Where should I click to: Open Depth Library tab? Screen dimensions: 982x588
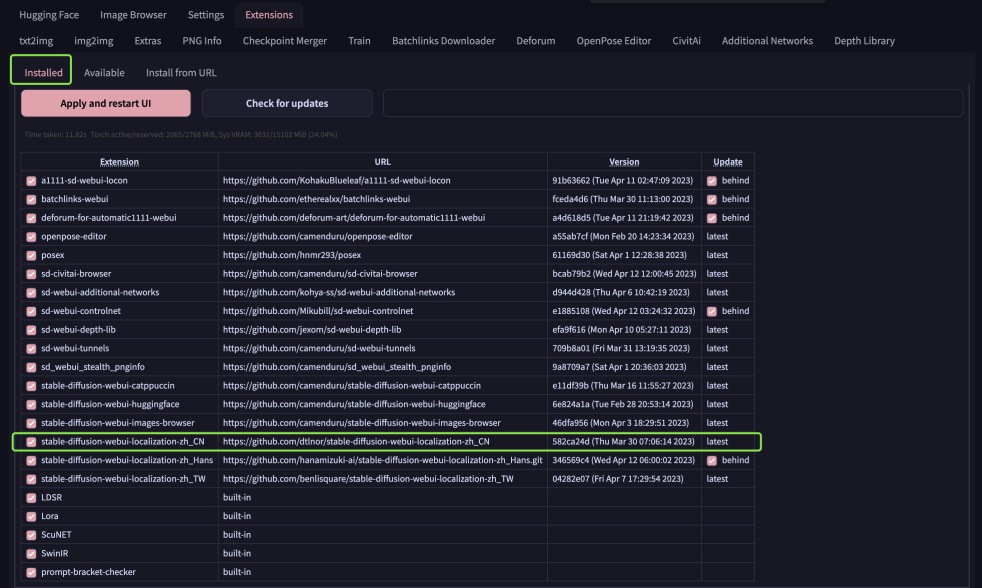(864, 41)
